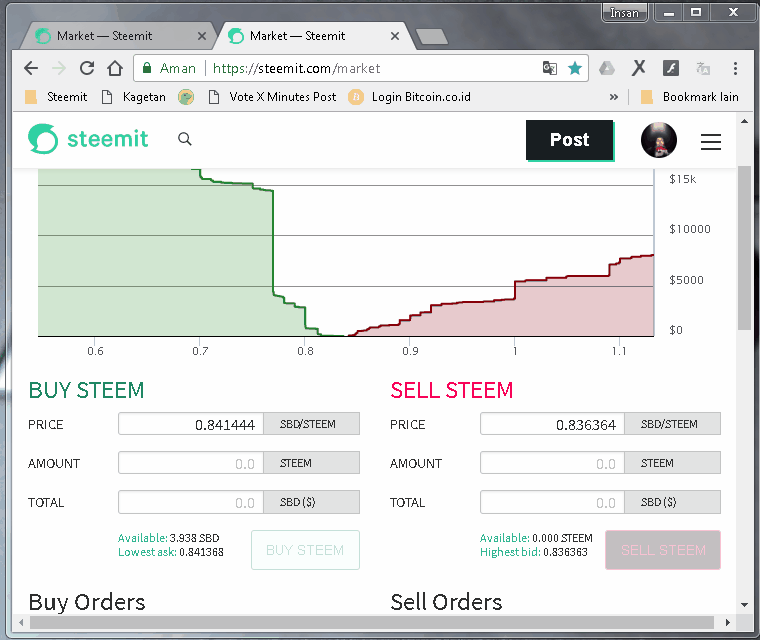Click the vertical scrollbar thumb

tap(744, 248)
